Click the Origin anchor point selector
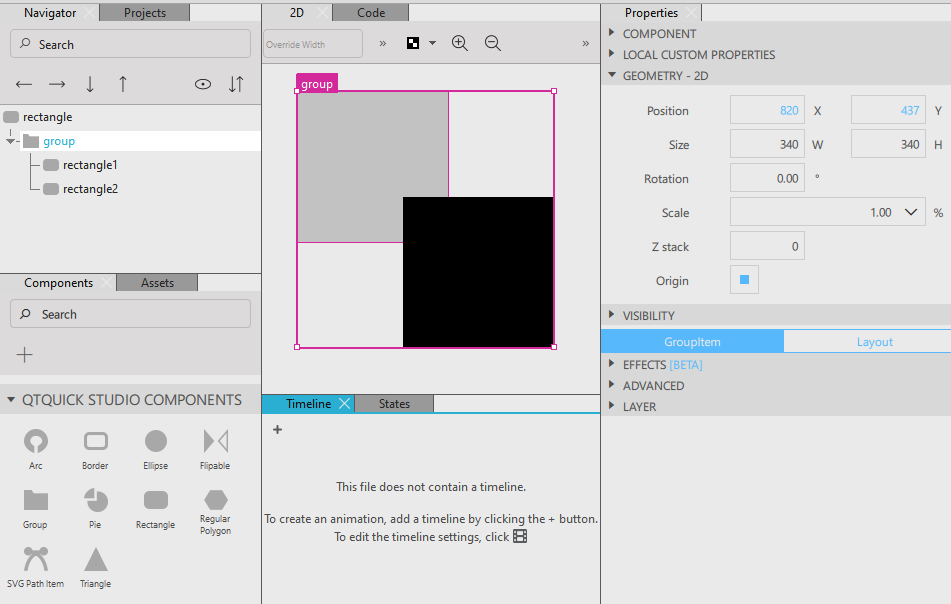Screen dimensions: 951x604 [x=744, y=280]
